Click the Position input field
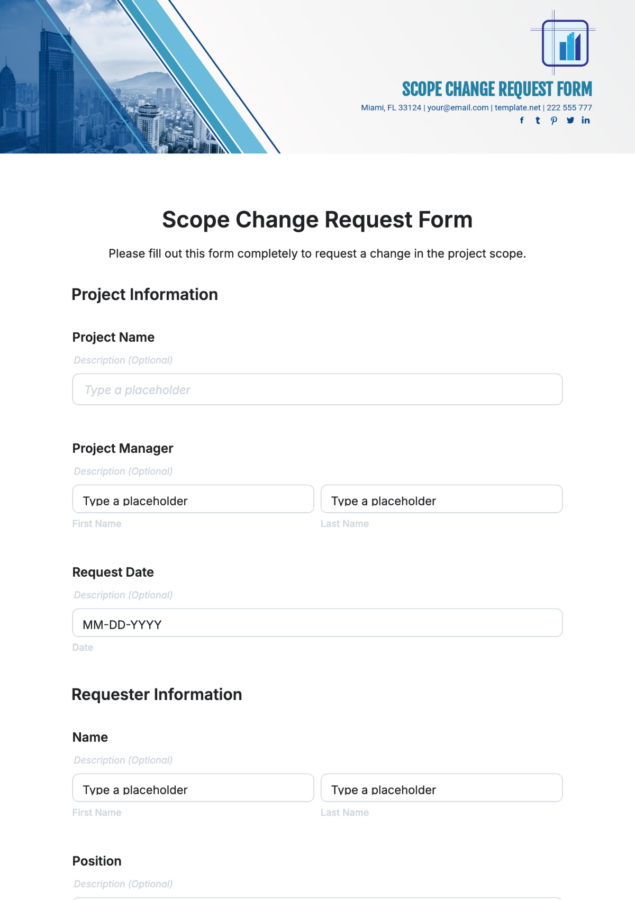This screenshot has height=900, width=635. coord(317,897)
